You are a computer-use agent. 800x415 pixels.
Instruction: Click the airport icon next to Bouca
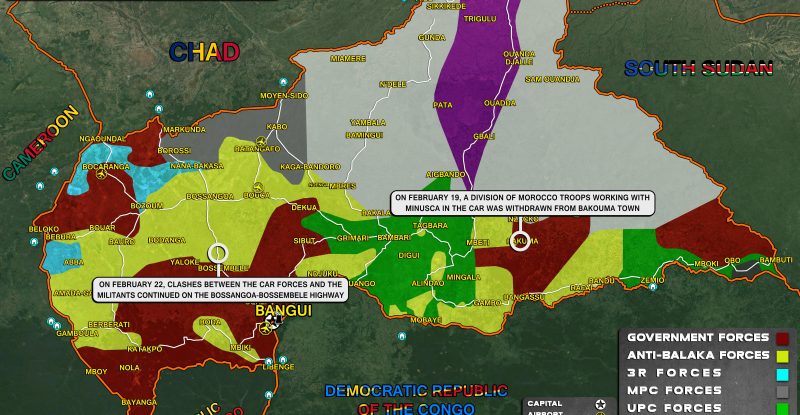pyautogui.click(x=259, y=187)
